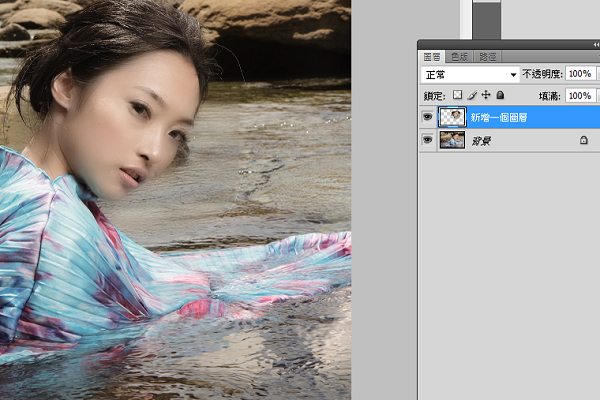
Task: Hide the 新增一個圖層 layer via eye
Action: [427, 117]
